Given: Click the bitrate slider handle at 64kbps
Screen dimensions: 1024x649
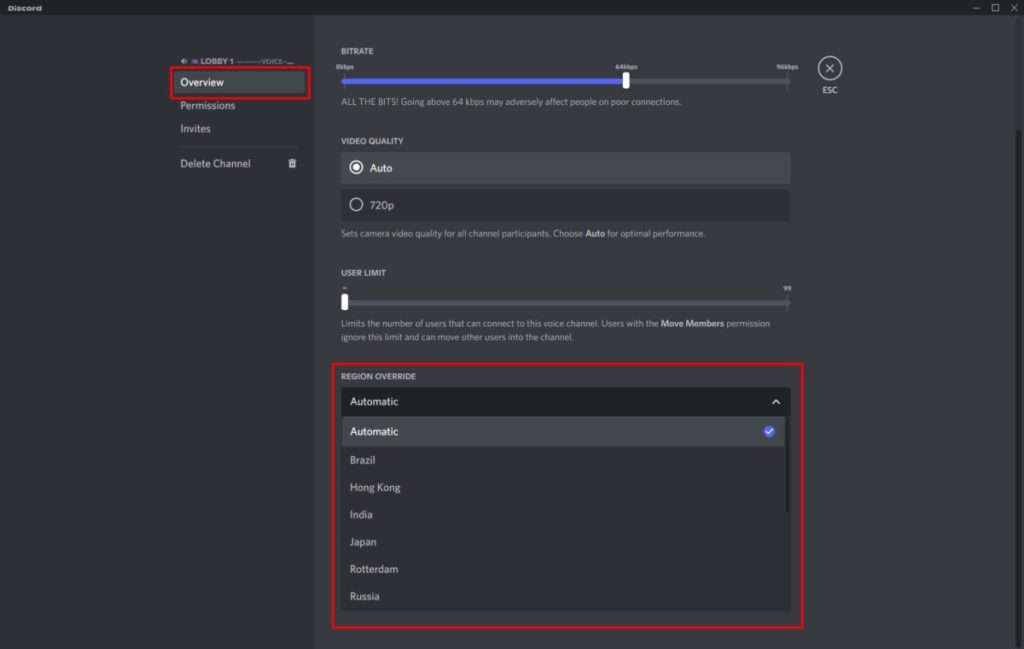Looking at the screenshot, I should tap(626, 81).
